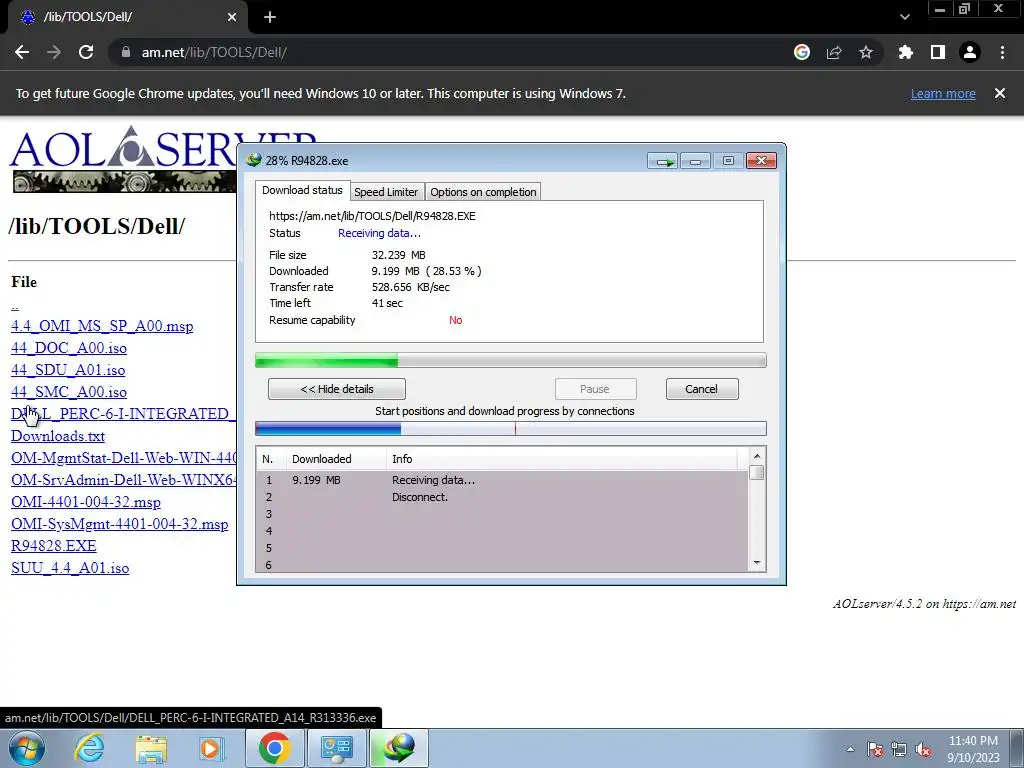1024x768 pixels.
Task: Reload the current Chrome page
Action: 86,52
